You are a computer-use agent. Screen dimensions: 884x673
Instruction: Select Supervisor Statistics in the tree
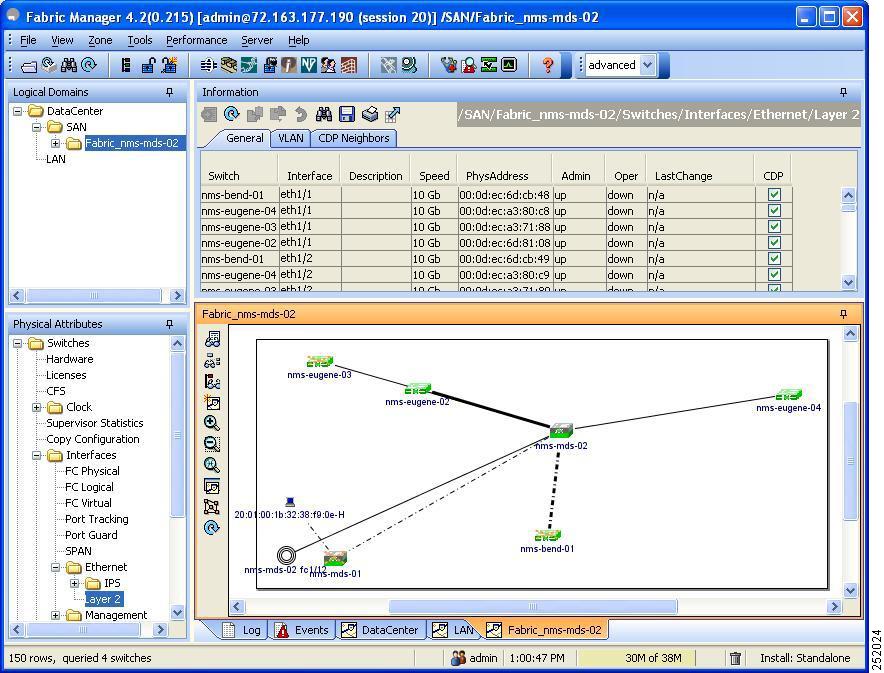click(x=95, y=423)
